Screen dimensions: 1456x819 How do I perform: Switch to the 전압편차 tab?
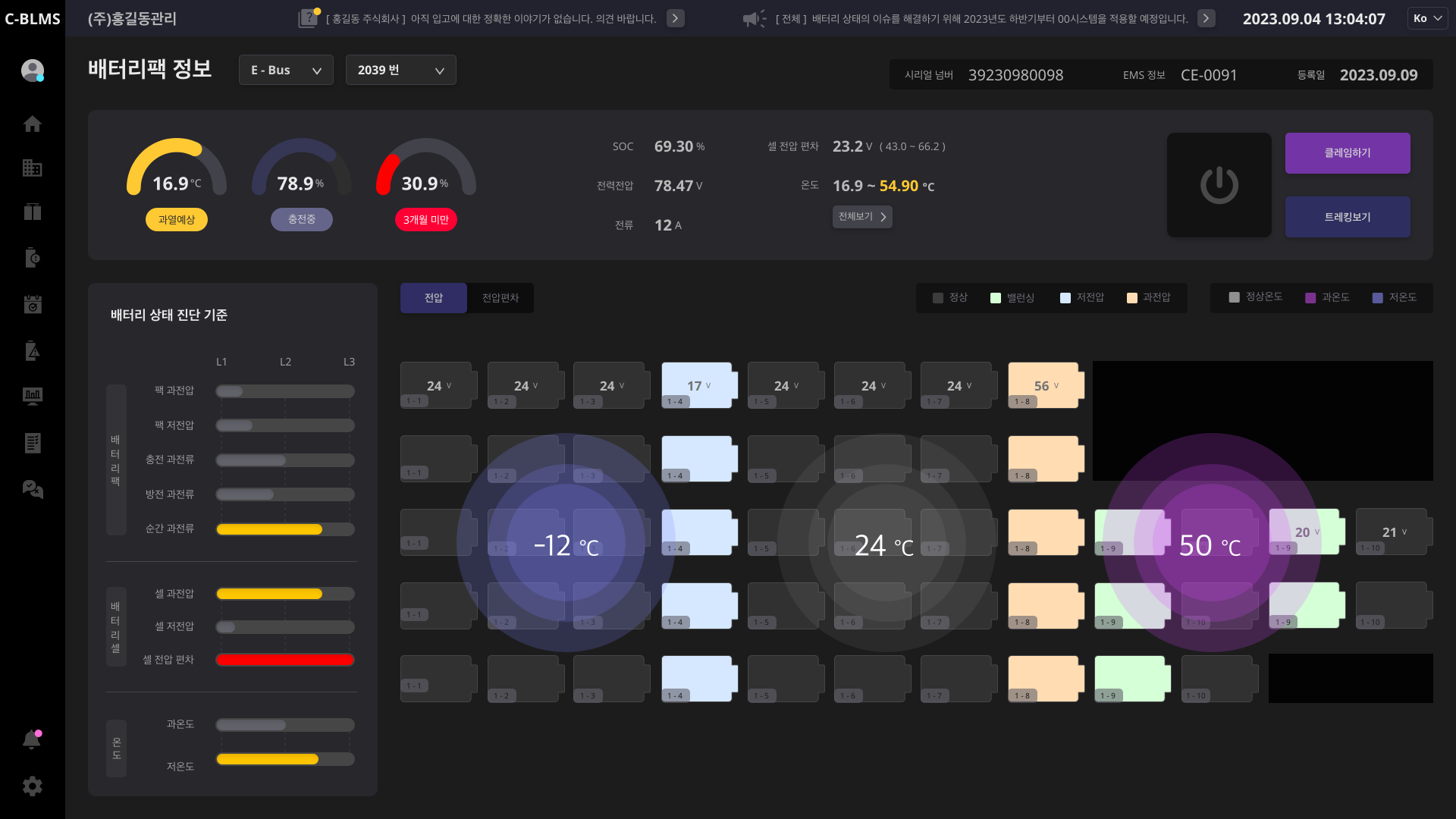click(x=500, y=297)
